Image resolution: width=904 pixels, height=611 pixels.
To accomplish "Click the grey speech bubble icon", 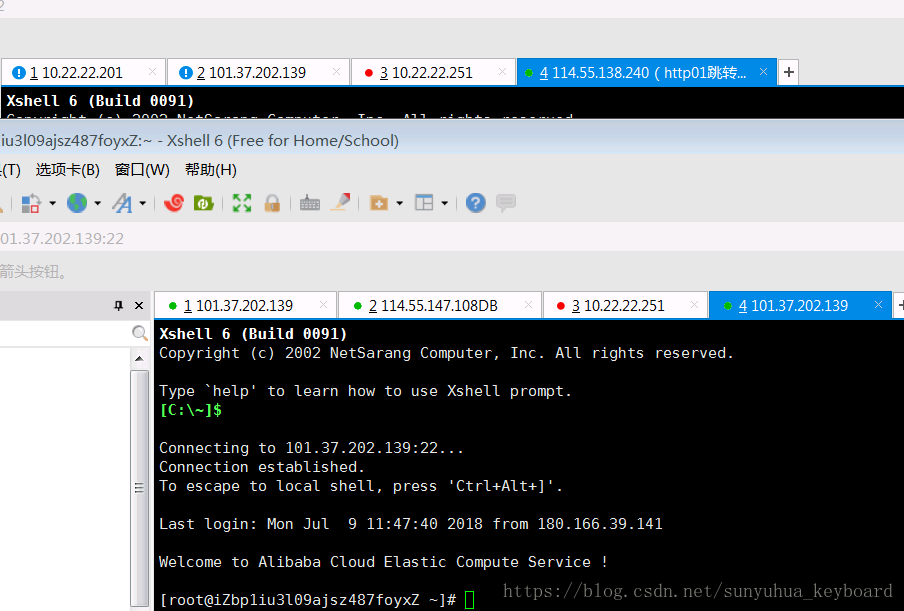I will (506, 203).
